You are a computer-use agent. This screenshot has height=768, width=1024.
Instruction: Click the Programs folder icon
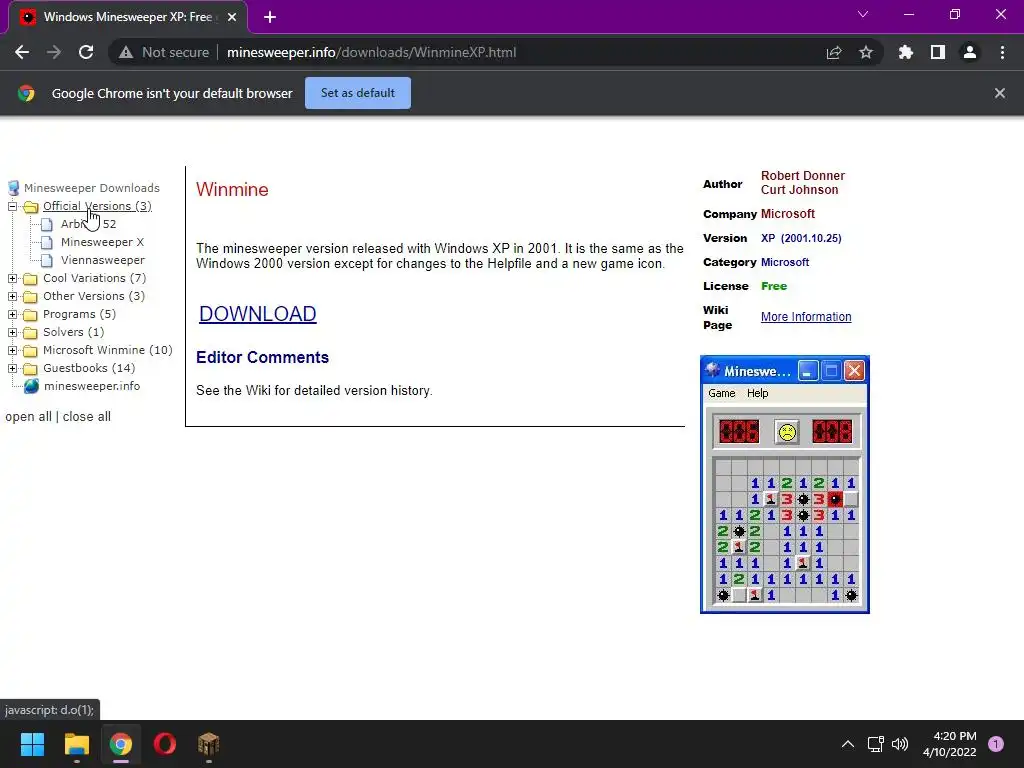click(x=30, y=315)
